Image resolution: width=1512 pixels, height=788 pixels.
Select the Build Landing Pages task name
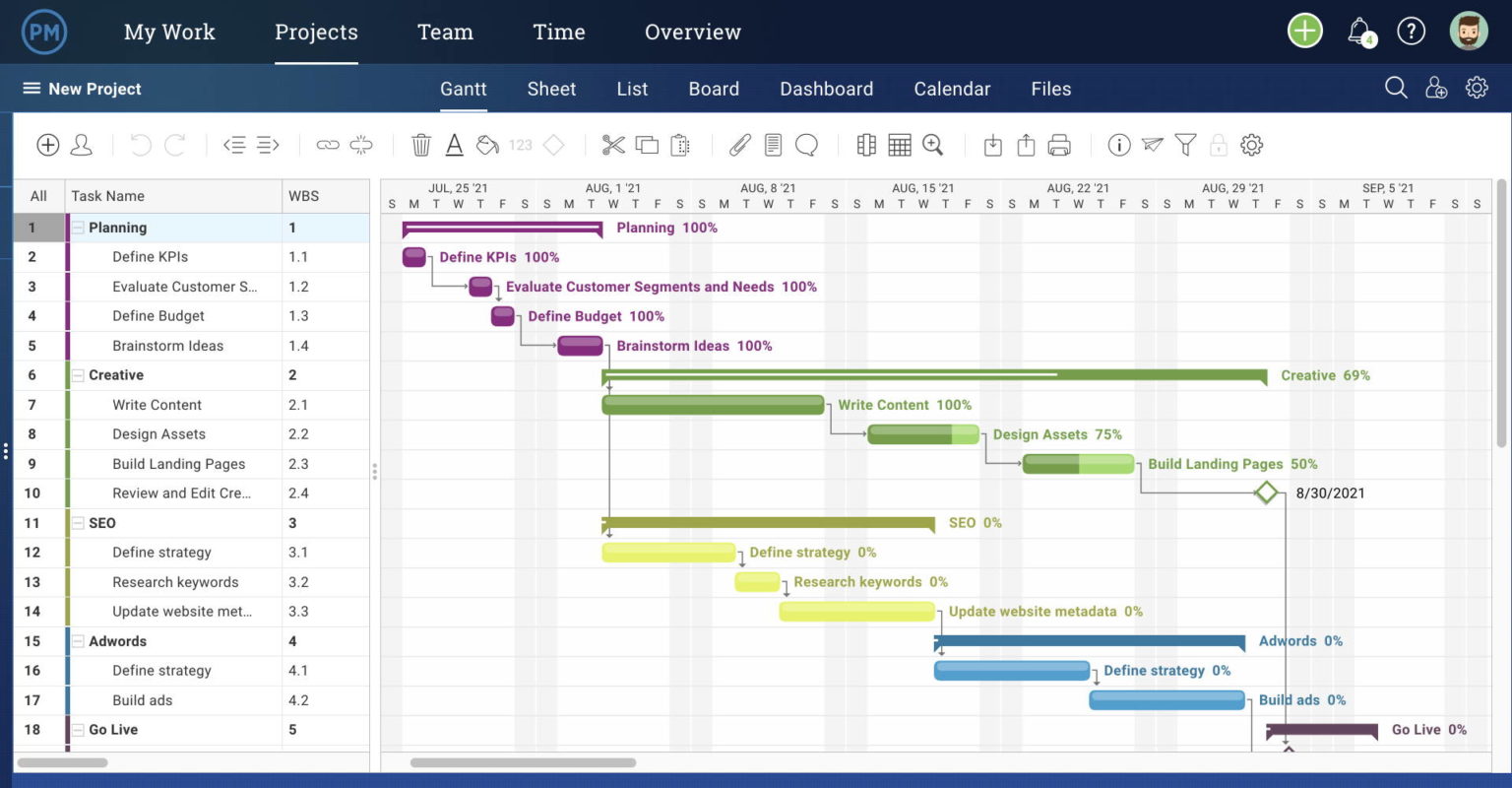pyautogui.click(x=178, y=464)
